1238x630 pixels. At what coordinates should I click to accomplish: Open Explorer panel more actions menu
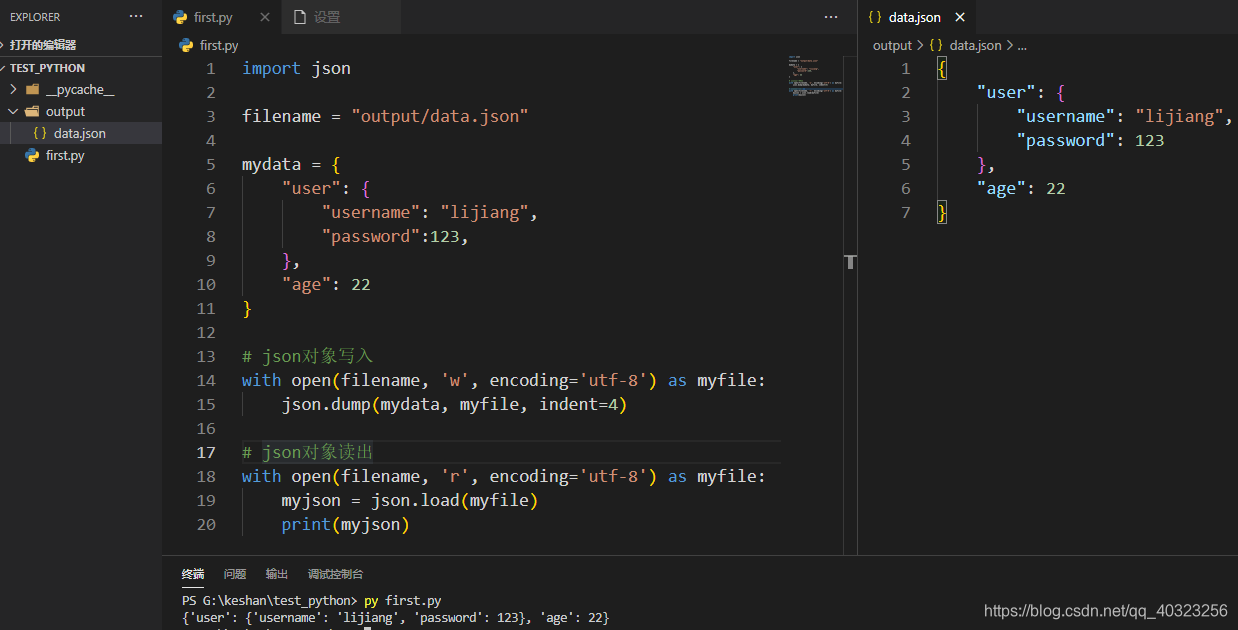(136, 17)
